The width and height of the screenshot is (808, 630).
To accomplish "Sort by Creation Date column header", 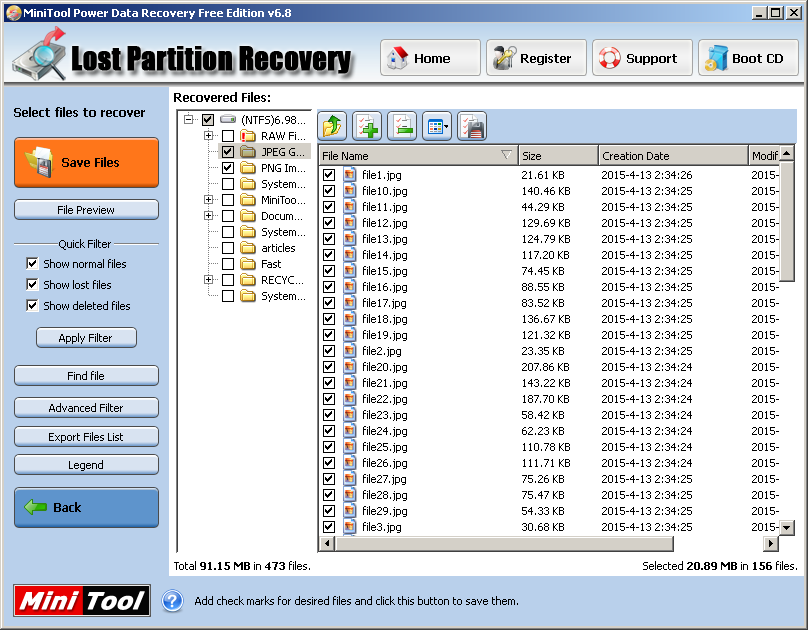I will pyautogui.click(x=673, y=156).
